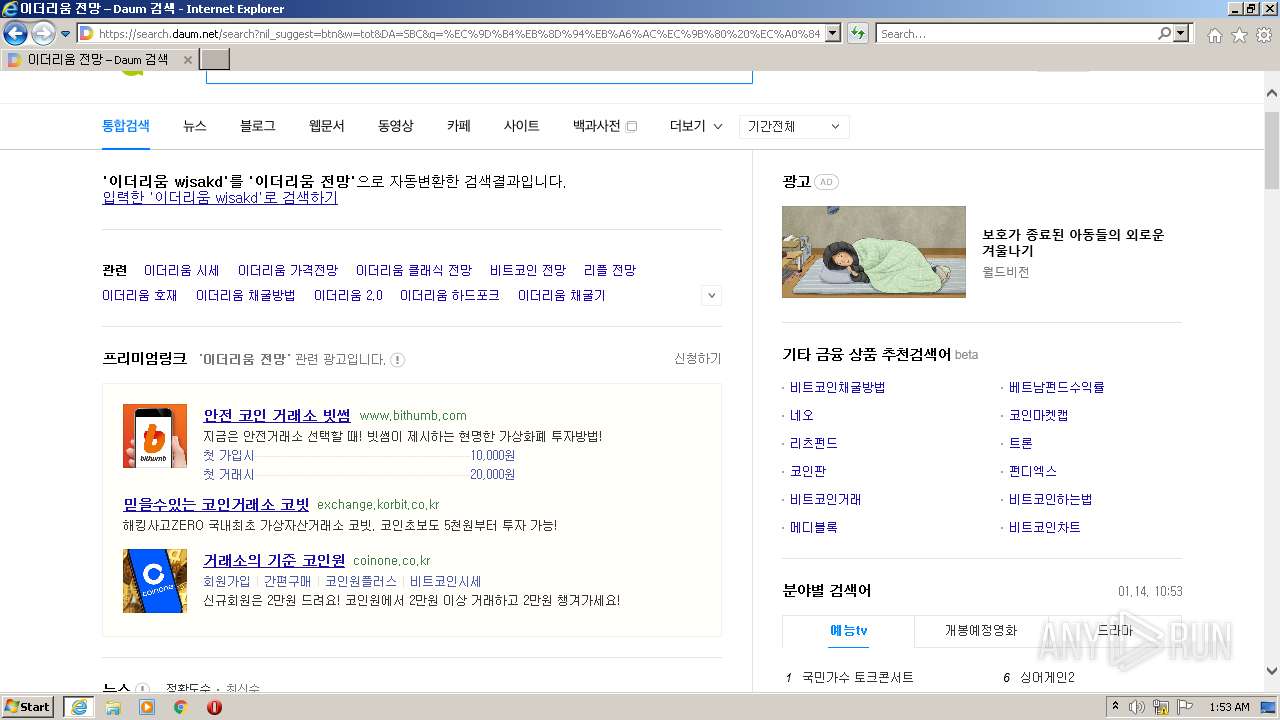Expand the related searches chevron
Screen dimensions: 1280x720
[x=711, y=295]
